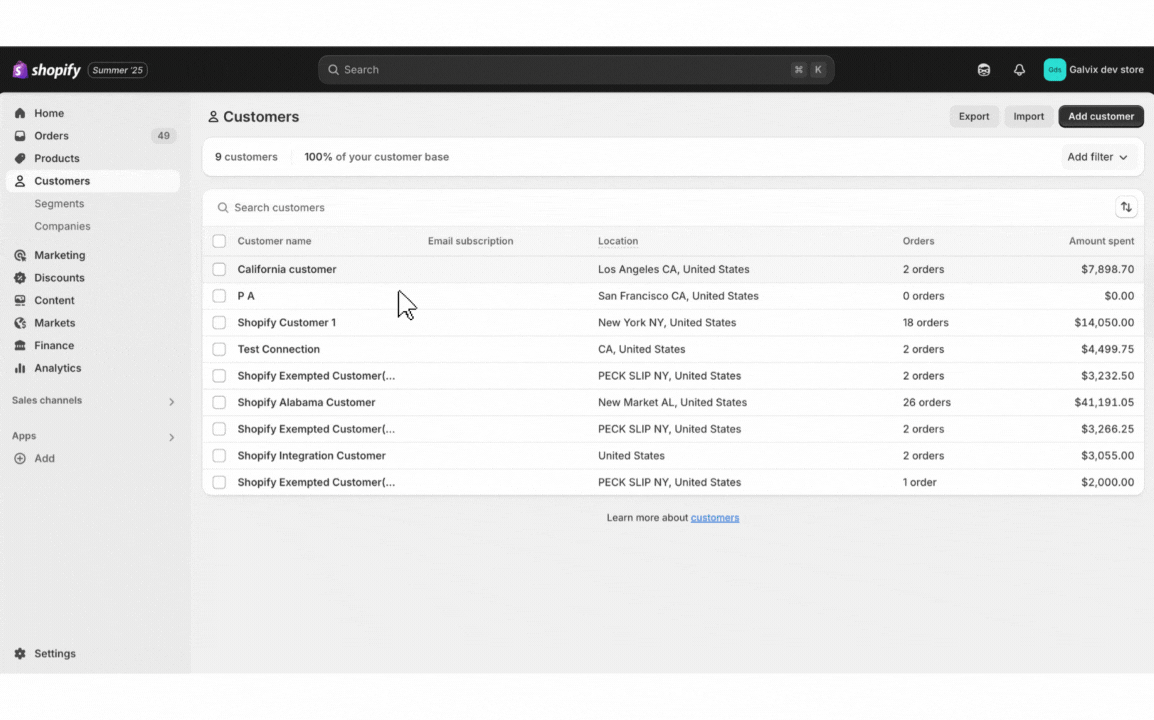This screenshot has height=720, width=1154.
Task: Check the California customer row checkbox
Action: 219,269
